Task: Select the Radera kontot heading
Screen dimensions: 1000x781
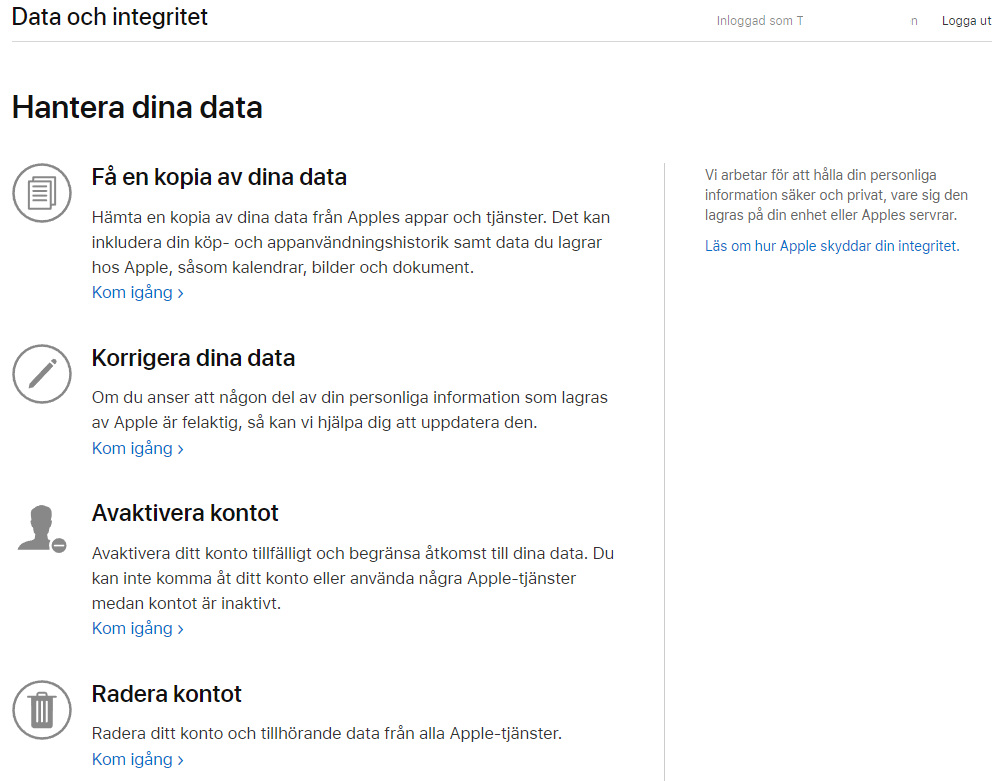Action: click(x=167, y=694)
